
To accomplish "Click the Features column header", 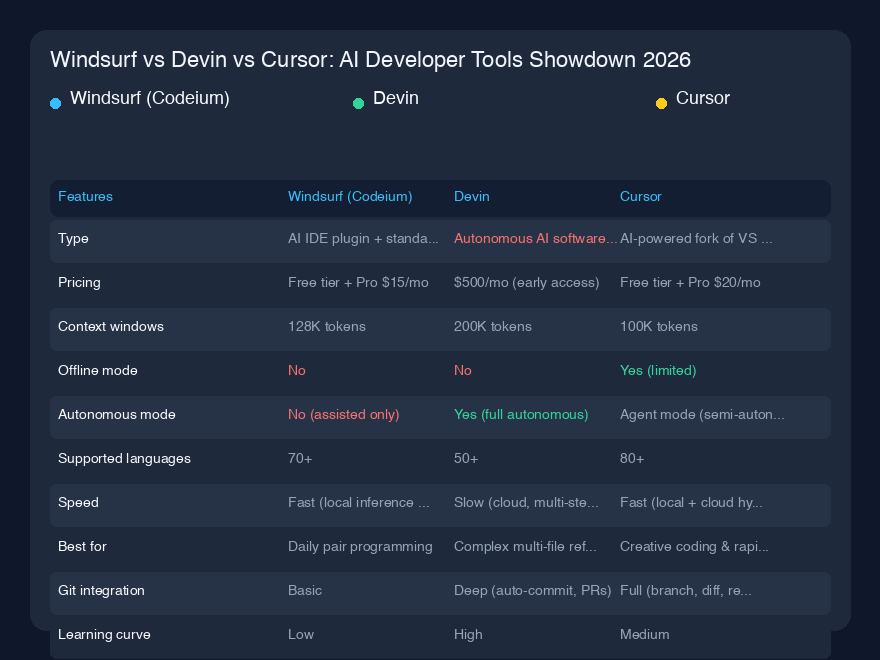I will pos(85,196).
